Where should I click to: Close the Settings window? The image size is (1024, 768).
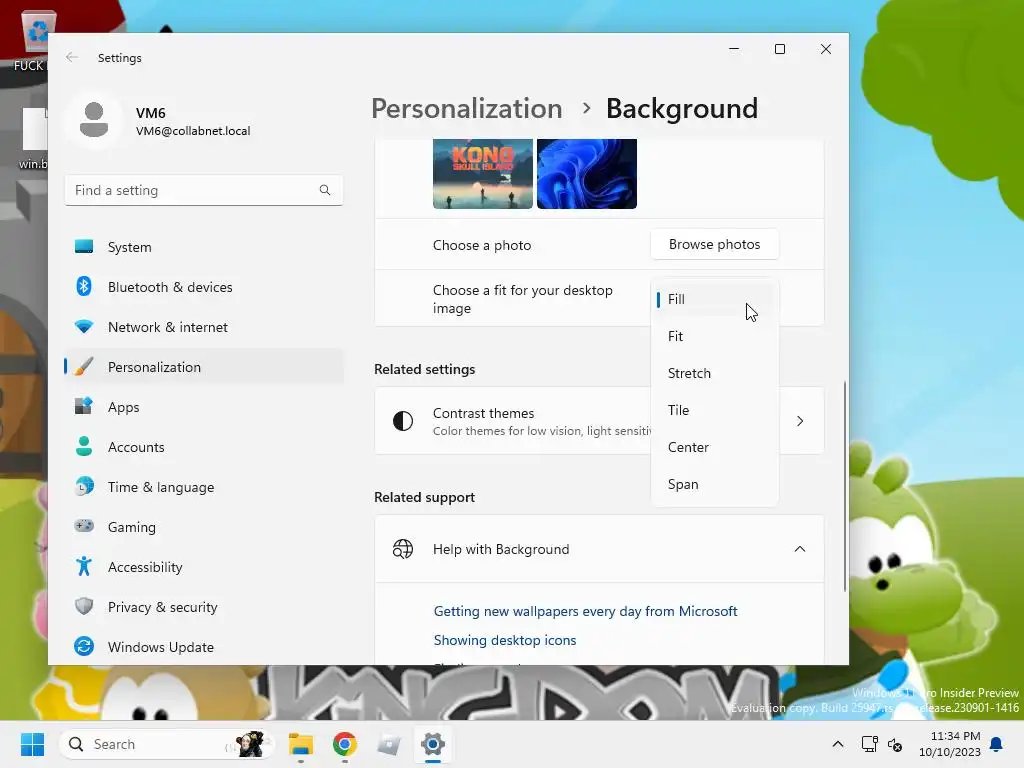coord(826,49)
